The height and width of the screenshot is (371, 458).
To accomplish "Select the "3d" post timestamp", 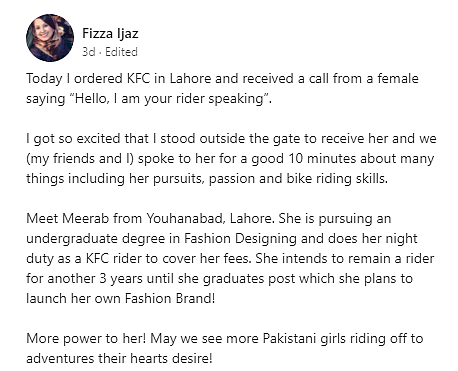I will pyautogui.click(x=89, y=52).
